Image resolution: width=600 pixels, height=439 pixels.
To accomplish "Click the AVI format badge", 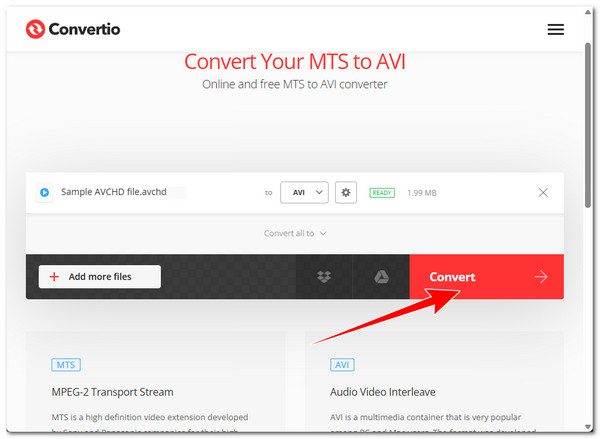I will (342, 365).
